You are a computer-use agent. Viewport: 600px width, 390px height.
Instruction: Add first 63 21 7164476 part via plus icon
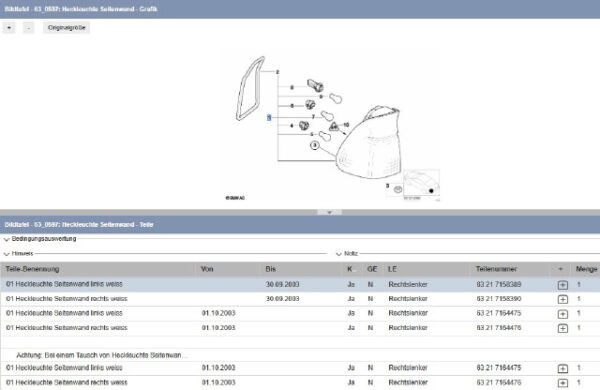(x=562, y=328)
